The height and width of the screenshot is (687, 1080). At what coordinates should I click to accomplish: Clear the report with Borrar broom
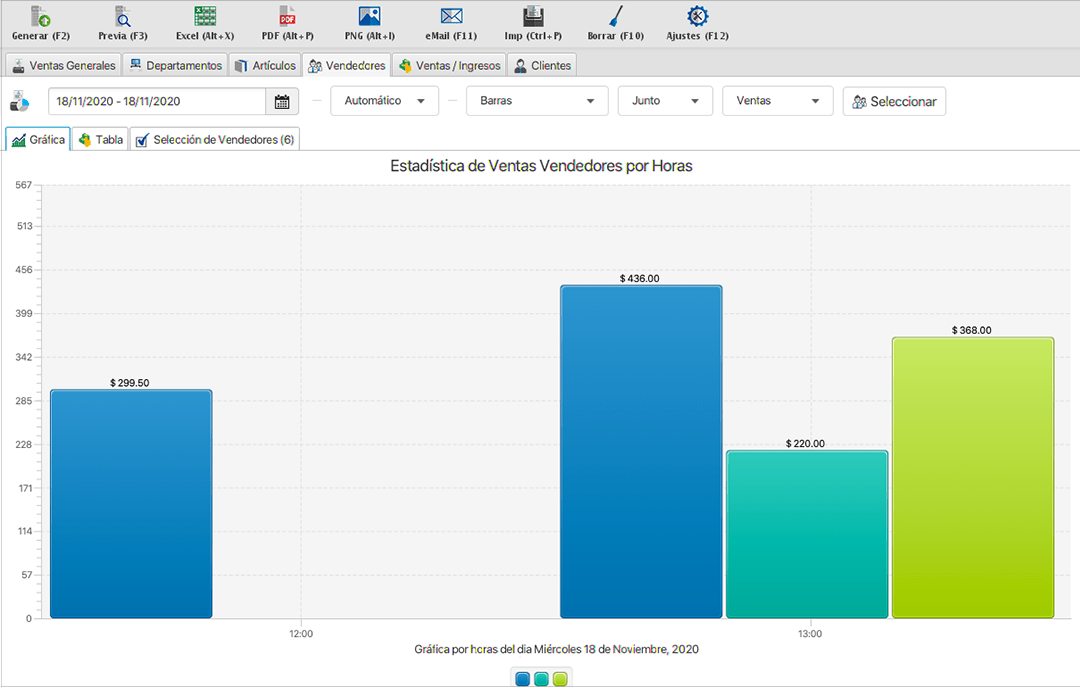(615, 17)
